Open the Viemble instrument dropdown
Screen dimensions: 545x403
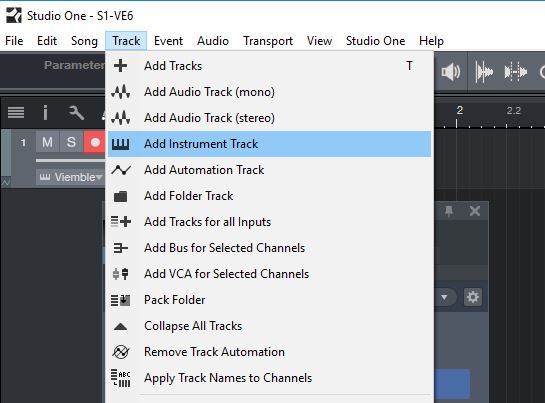[x=71, y=177]
